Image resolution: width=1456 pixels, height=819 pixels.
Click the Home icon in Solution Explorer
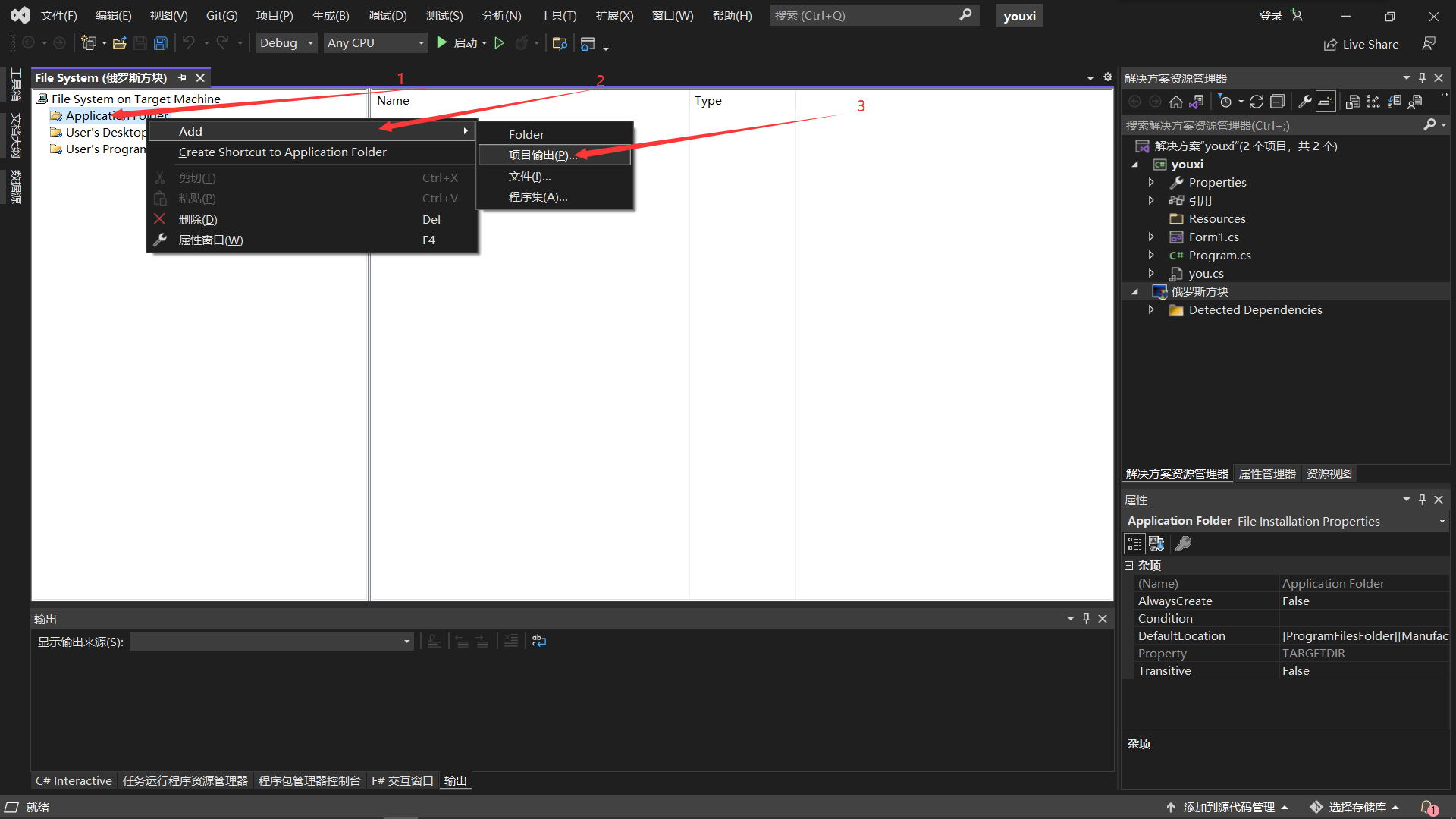(x=1176, y=102)
